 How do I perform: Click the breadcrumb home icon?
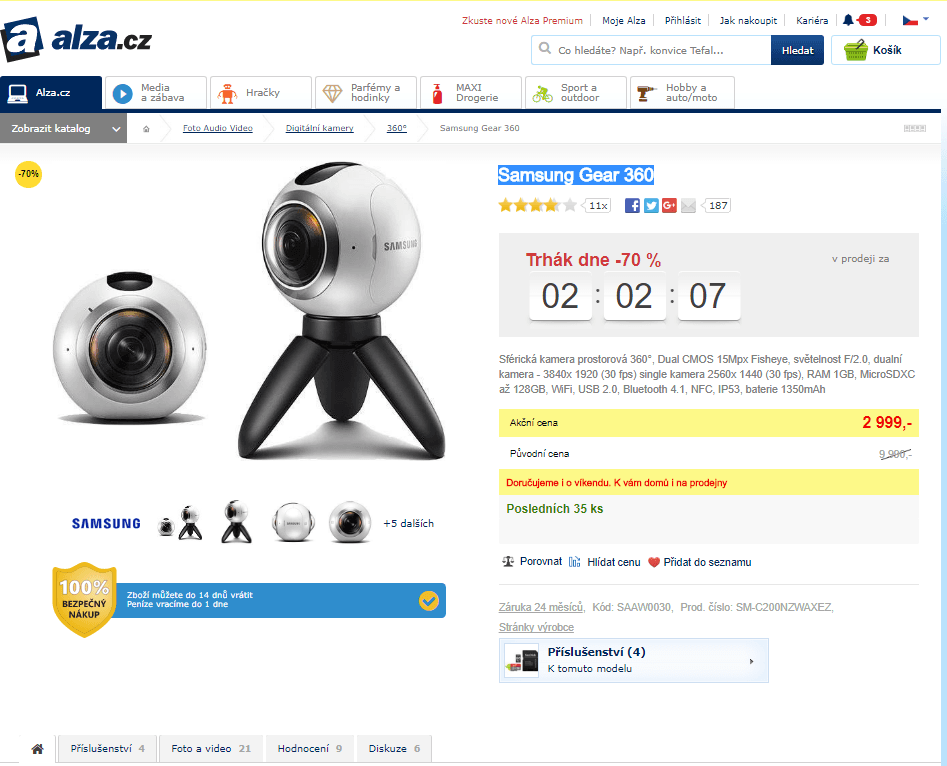pyautogui.click(x=146, y=129)
